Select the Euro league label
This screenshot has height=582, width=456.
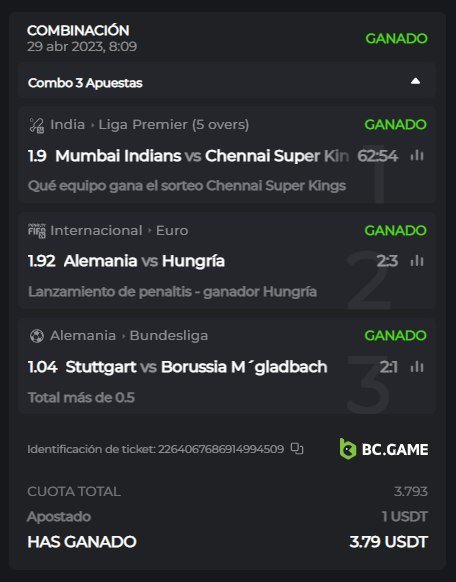[x=172, y=230]
